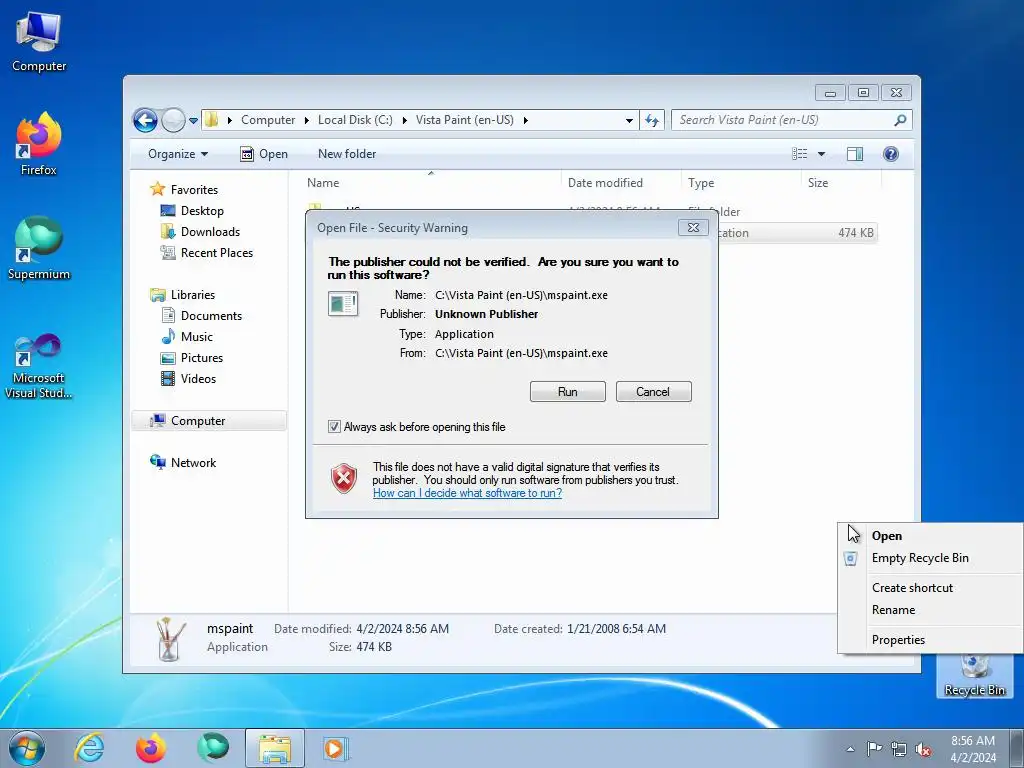Screen dimensions: 1024x768
Task: Select Network in navigation pane
Action: tap(193, 462)
